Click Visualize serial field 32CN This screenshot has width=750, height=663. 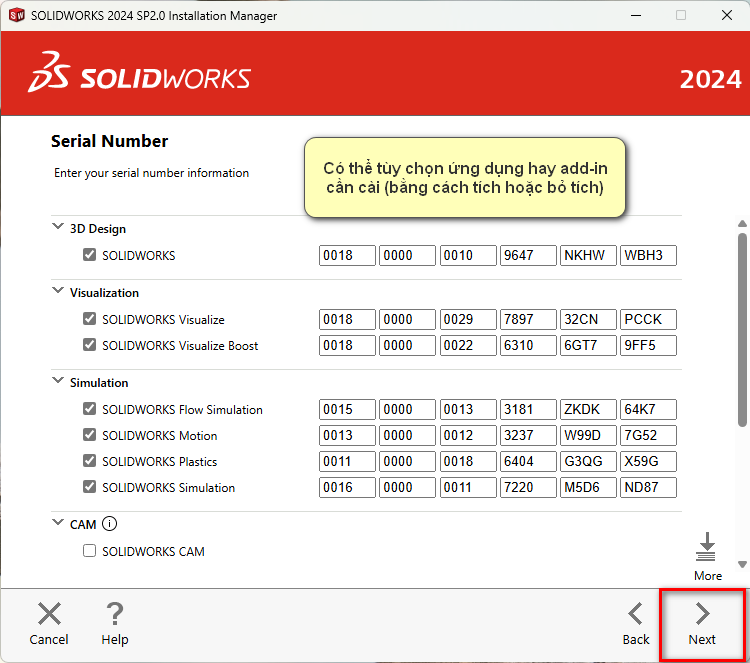[x=588, y=319]
